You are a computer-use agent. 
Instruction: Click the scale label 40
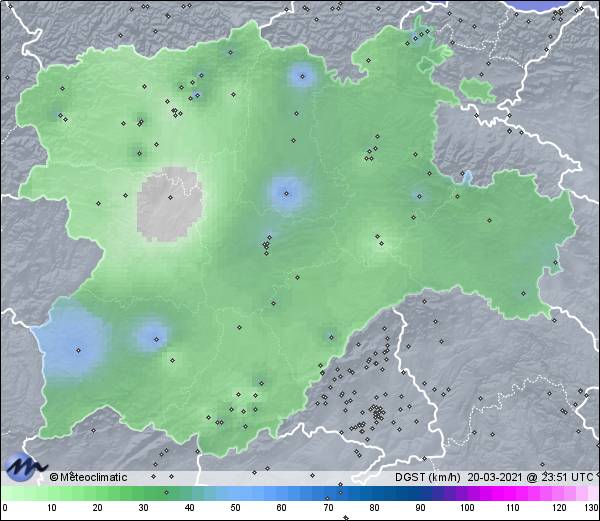(x=190, y=508)
